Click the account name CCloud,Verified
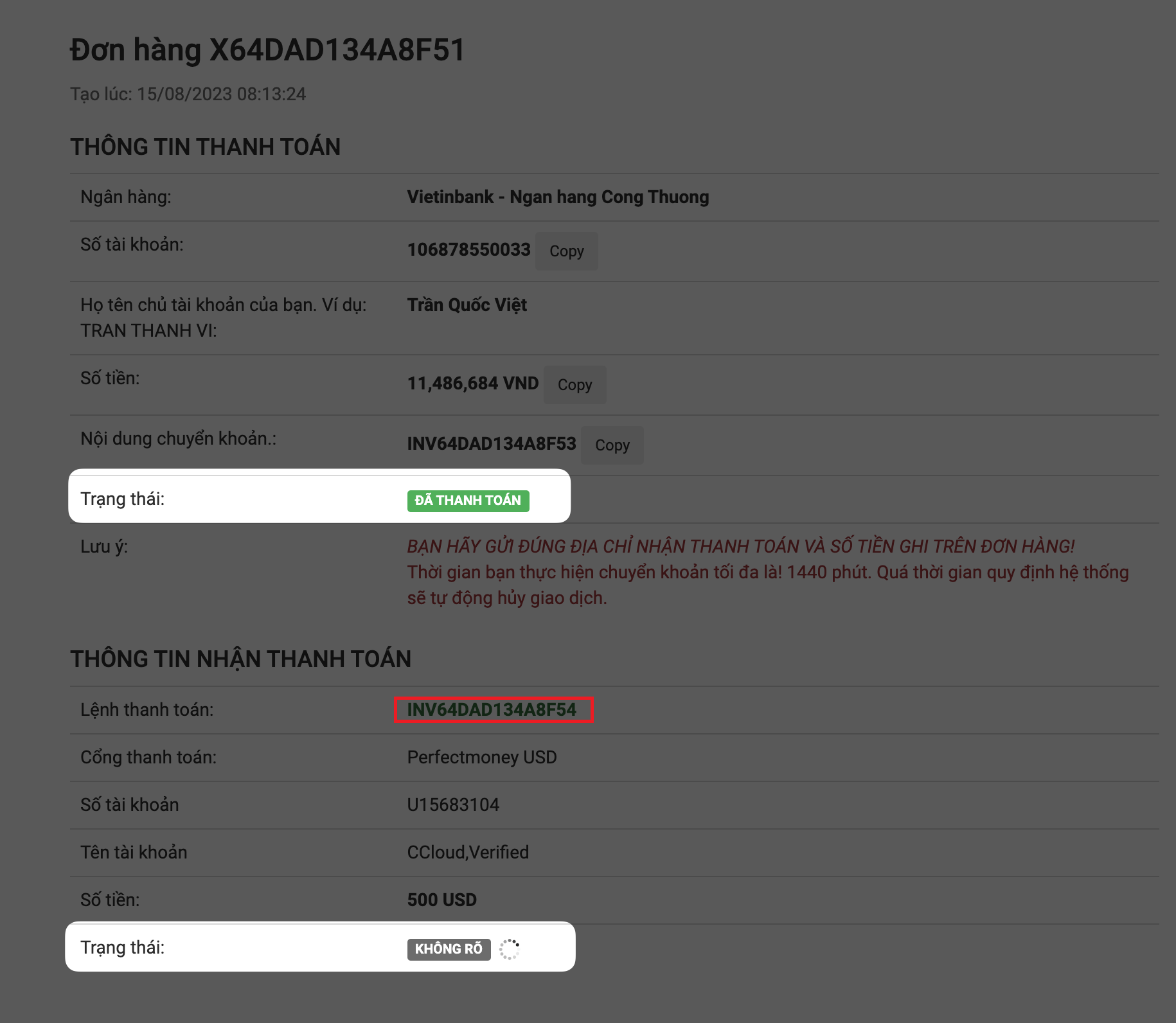 (x=468, y=853)
